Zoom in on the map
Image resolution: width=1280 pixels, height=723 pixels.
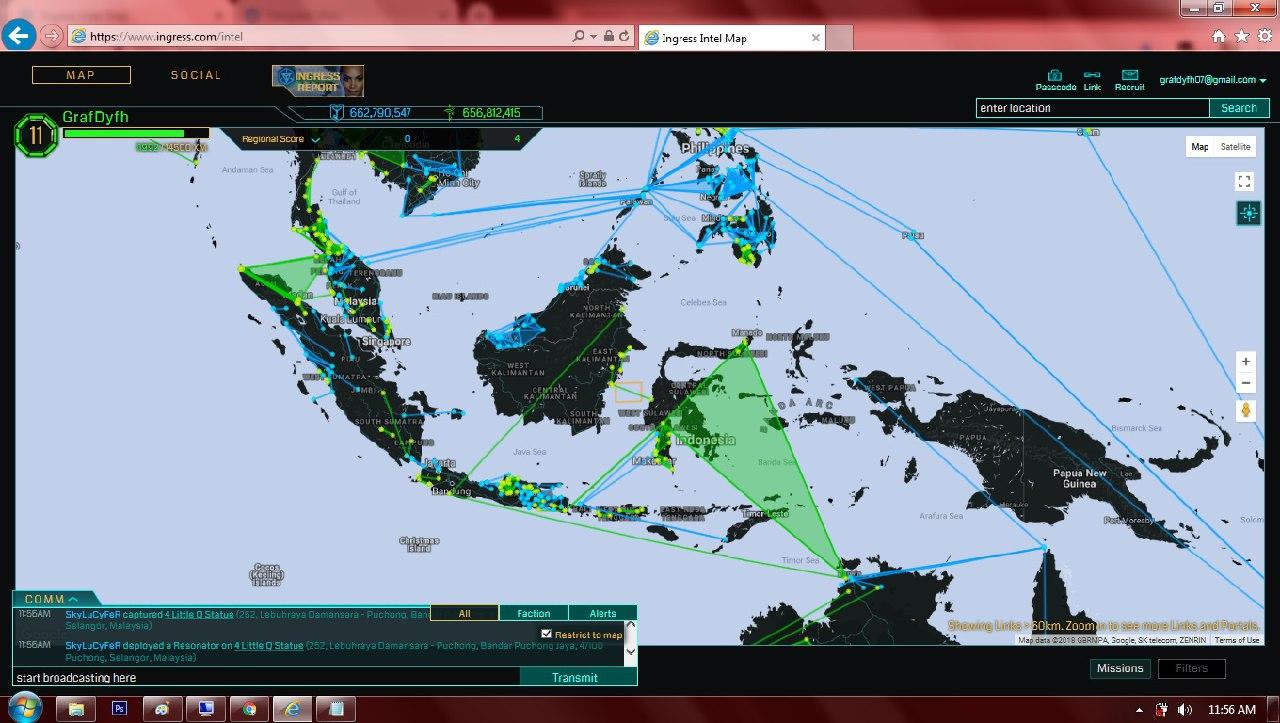pyautogui.click(x=1245, y=362)
